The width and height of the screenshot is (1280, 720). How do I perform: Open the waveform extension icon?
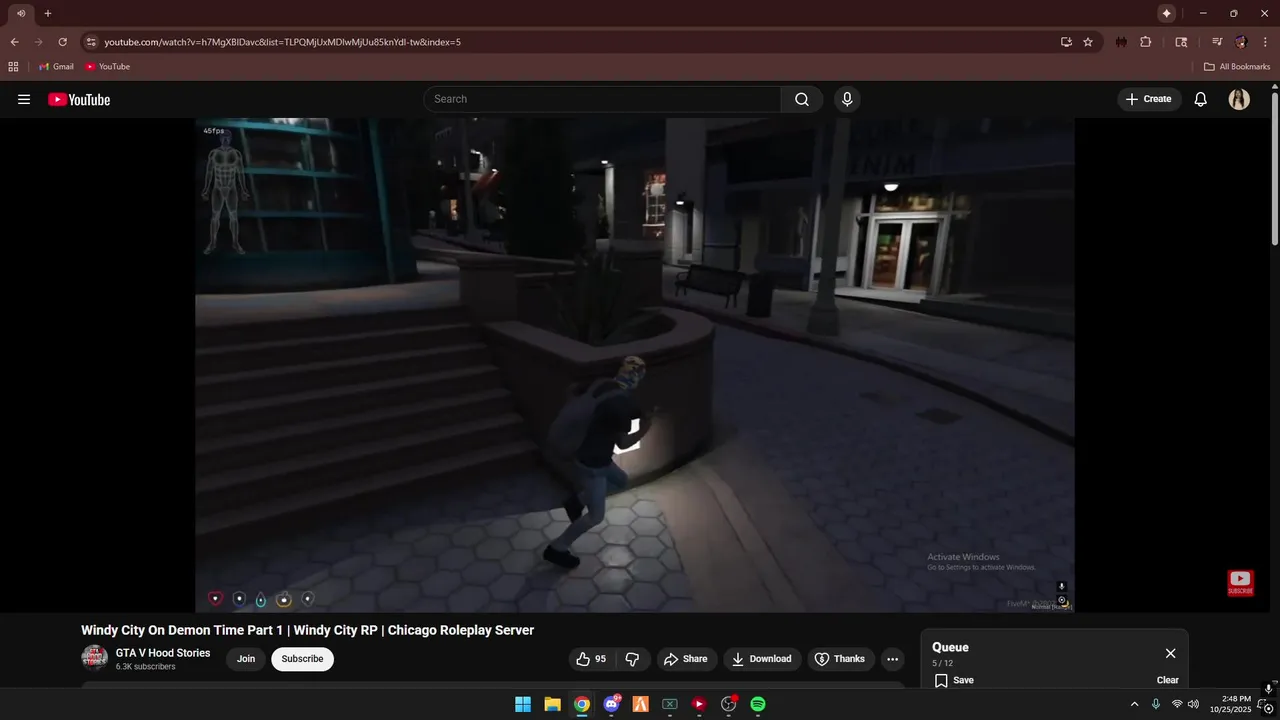tap(1121, 42)
